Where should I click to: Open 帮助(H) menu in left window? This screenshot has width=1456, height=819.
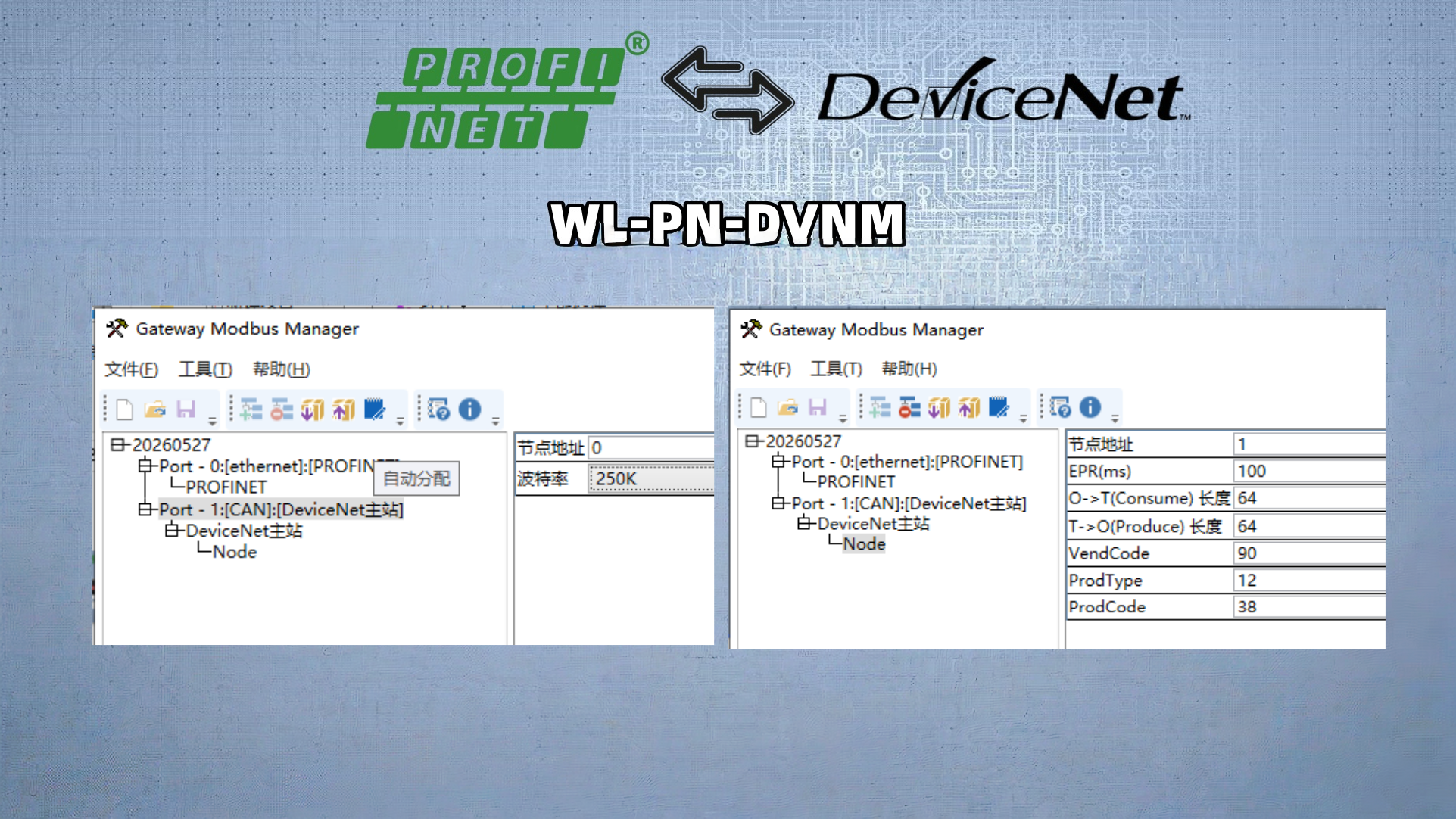(282, 369)
